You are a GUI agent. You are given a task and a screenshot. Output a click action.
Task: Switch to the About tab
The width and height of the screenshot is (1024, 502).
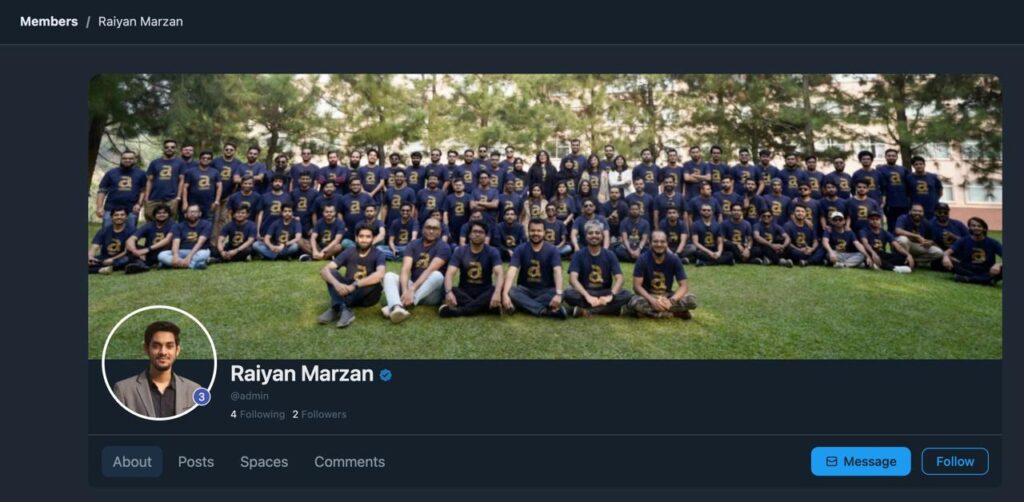tap(132, 462)
